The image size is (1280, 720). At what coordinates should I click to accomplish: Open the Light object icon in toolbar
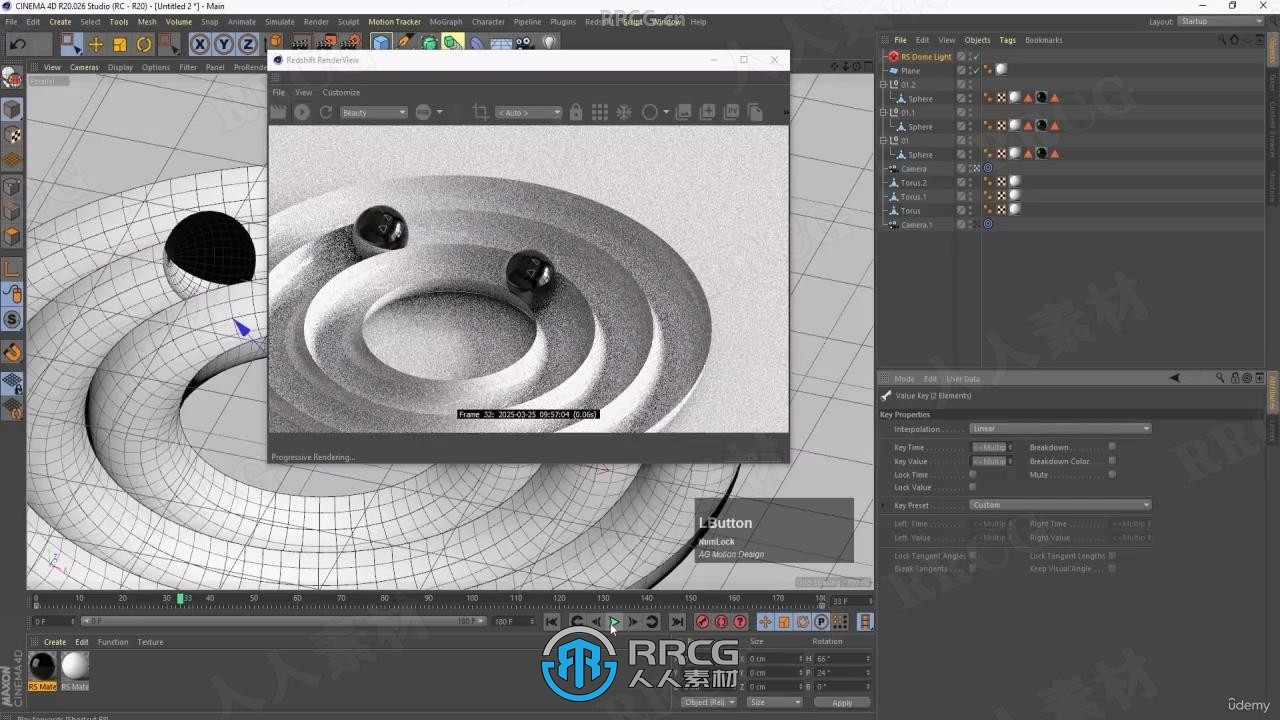[x=549, y=43]
